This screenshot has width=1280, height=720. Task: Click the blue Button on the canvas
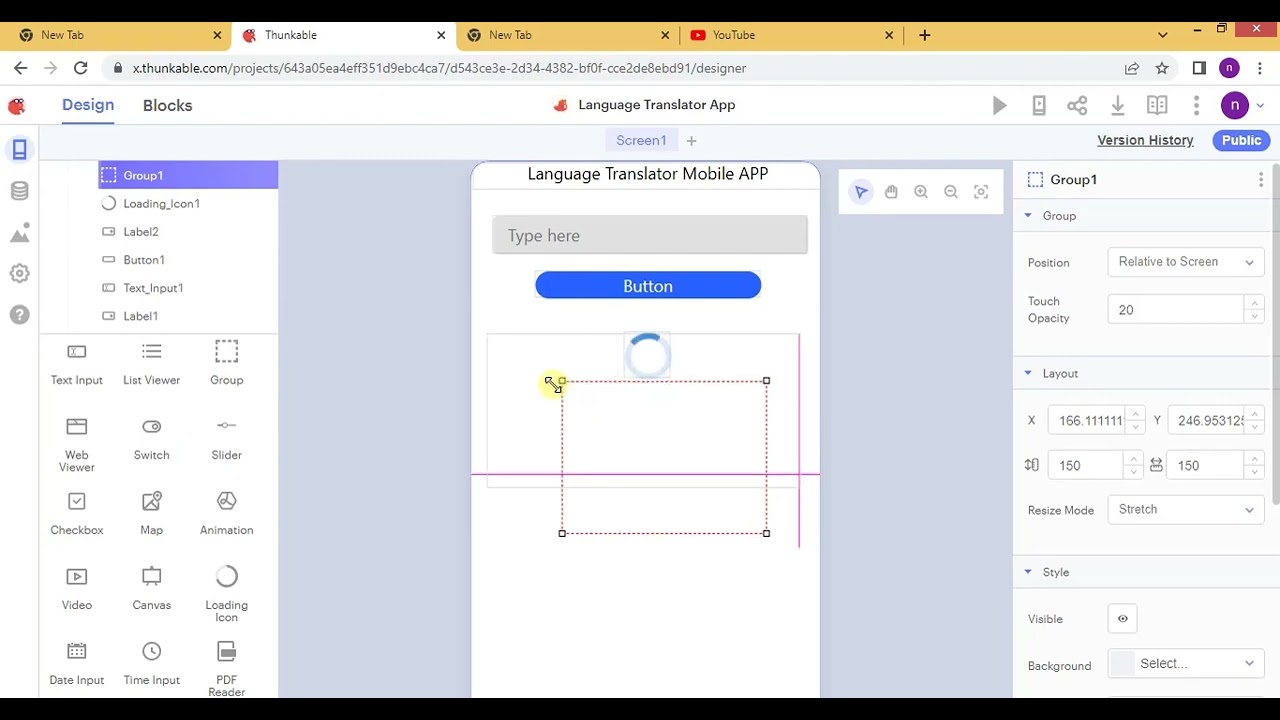pos(648,286)
